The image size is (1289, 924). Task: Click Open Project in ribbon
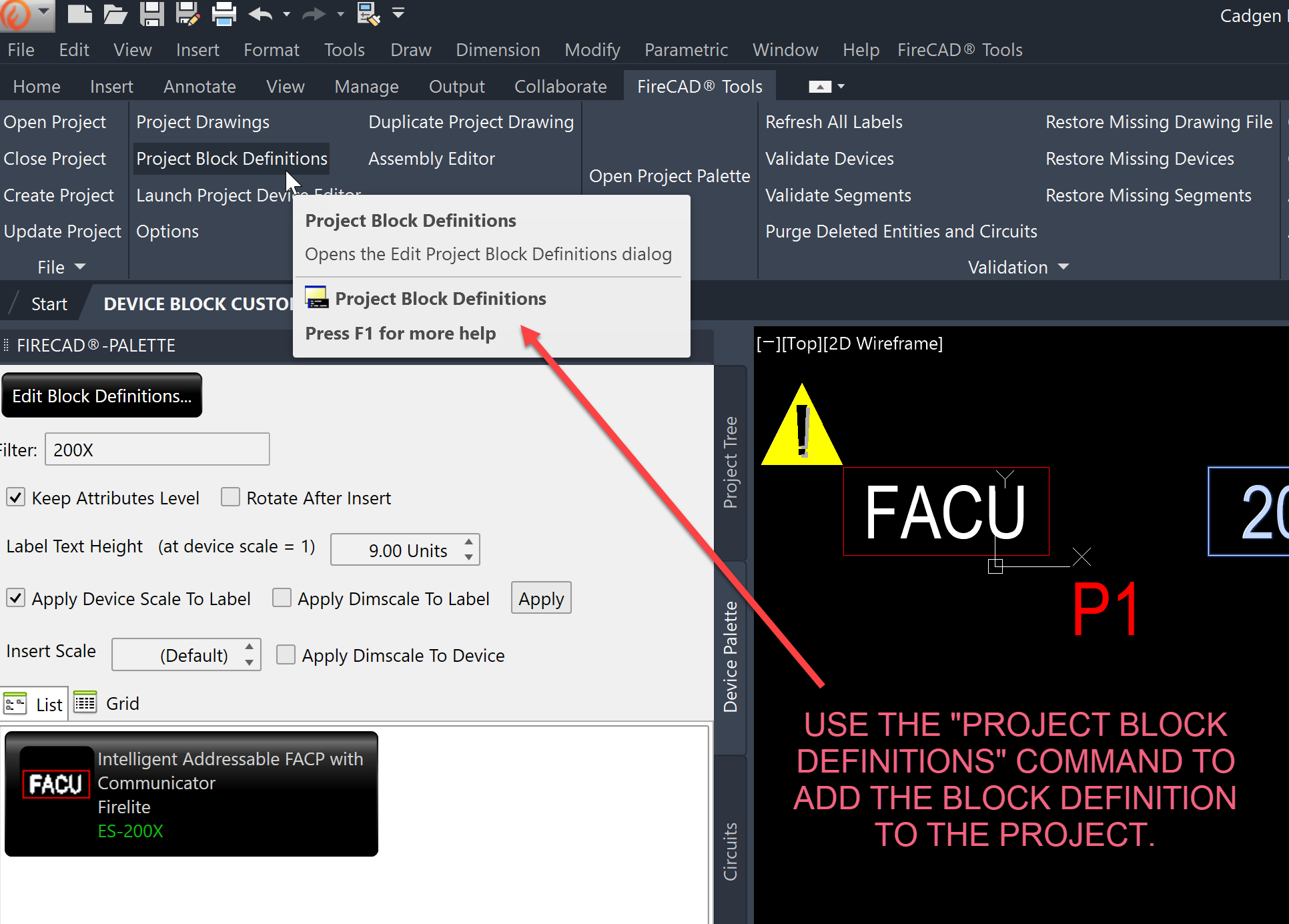(55, 122)
